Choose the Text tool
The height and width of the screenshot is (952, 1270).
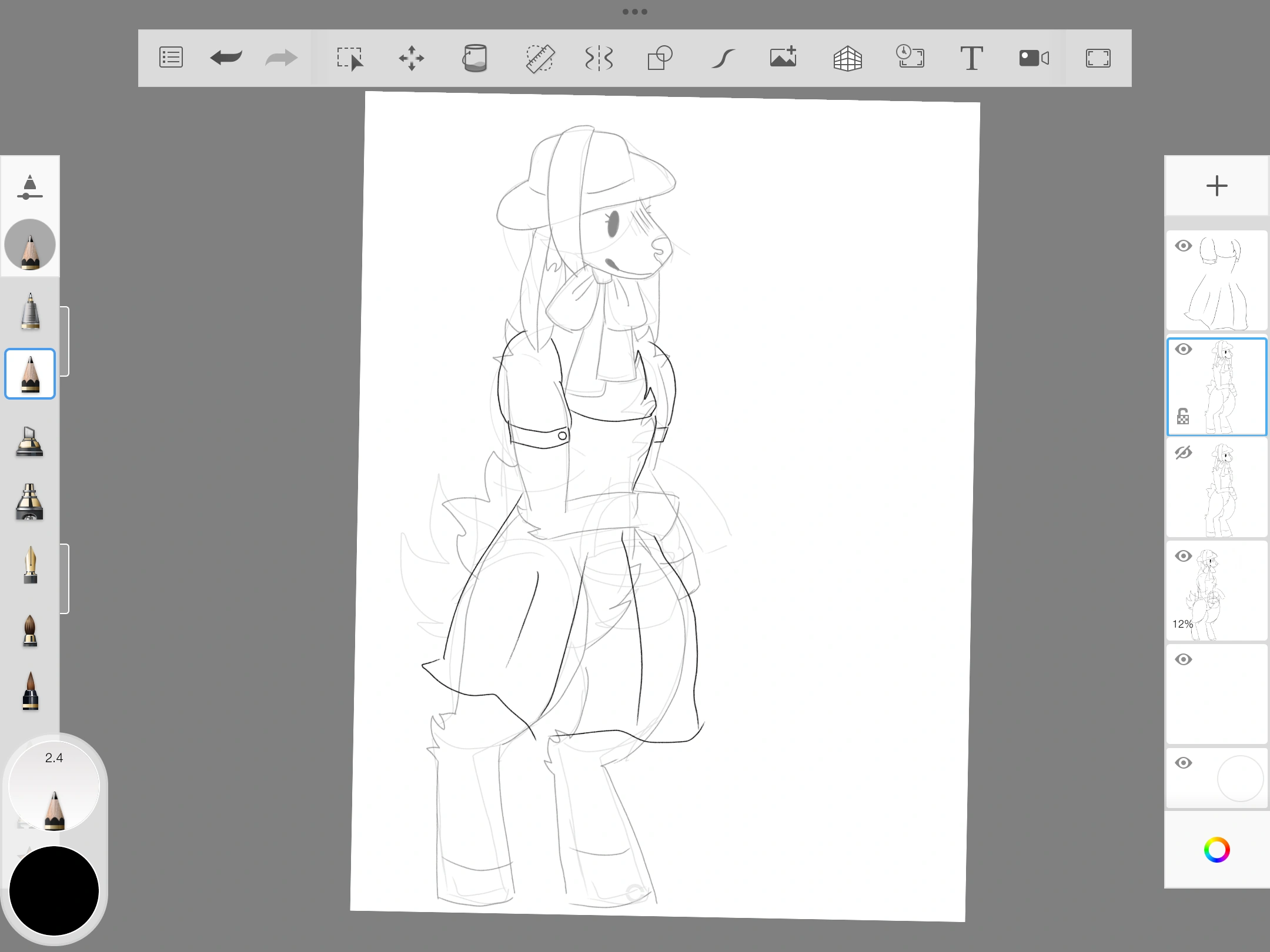[x=971, y=58]
